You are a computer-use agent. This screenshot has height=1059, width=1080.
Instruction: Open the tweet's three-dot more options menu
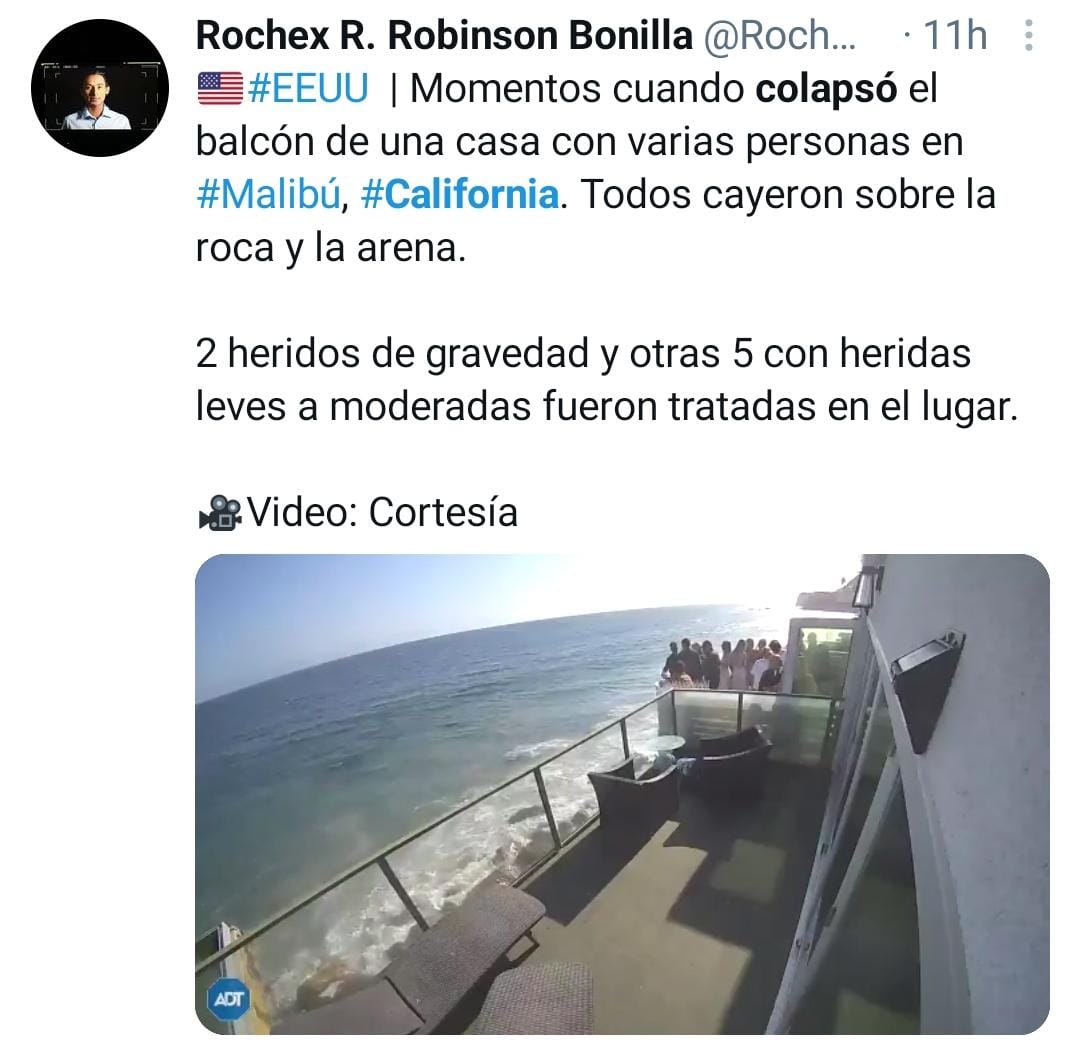pos(1028,35)
